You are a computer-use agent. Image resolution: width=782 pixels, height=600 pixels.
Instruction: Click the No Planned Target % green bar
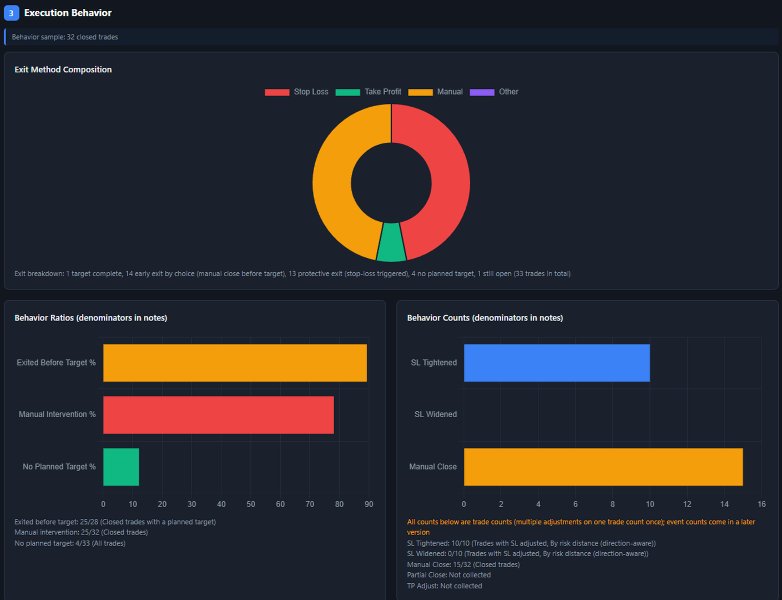pyautogui.click(x=121, y=467)
